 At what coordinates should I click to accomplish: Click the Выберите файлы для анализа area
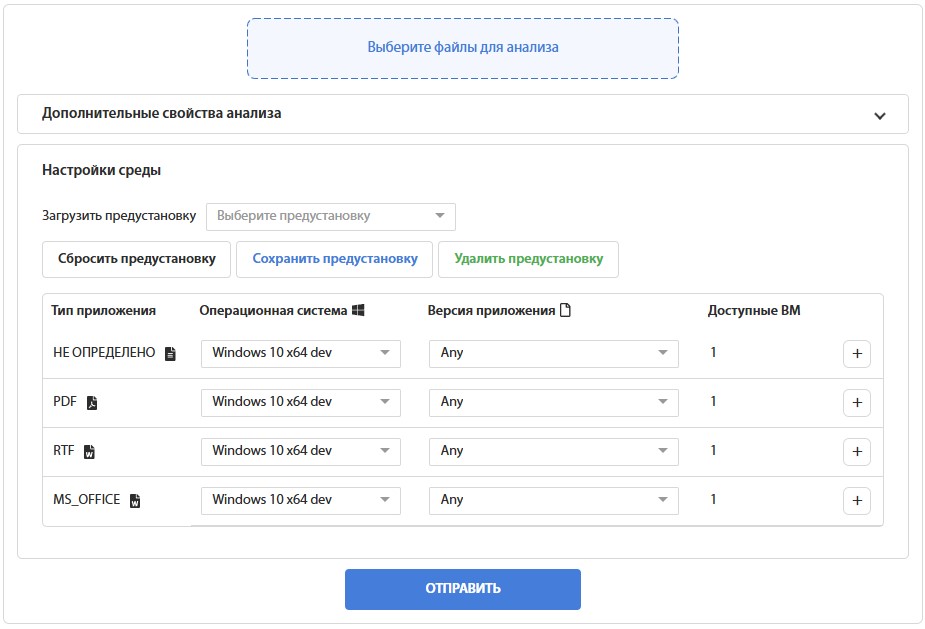pyautogui.click(x=462, y=47)
